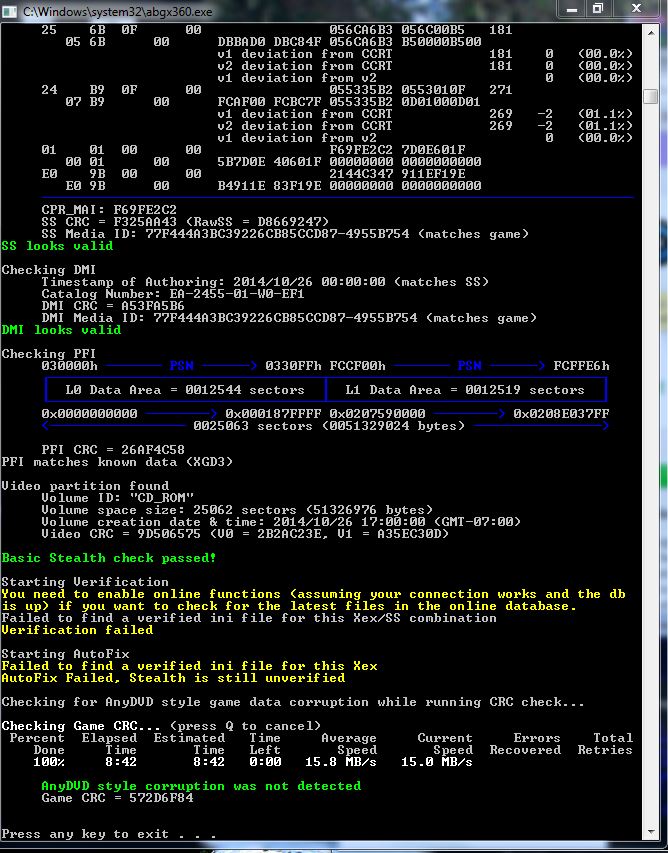Click the 'Basic Stealth check passed!' message

(109, 558)
